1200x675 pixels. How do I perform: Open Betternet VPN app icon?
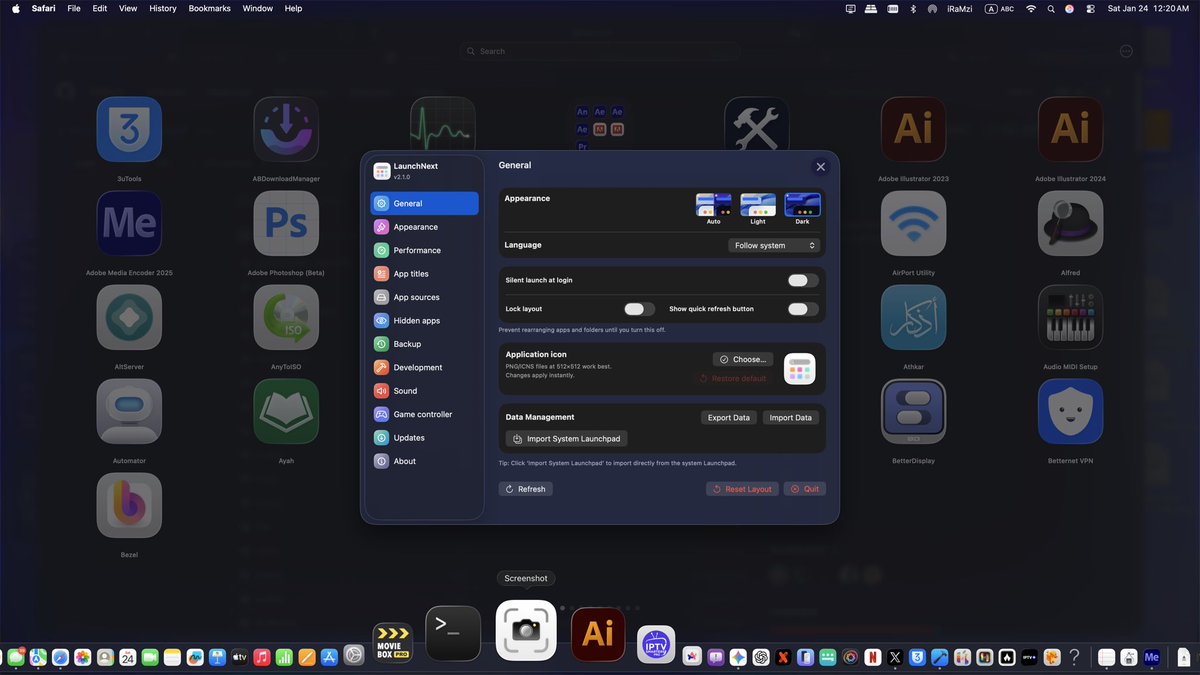click(x=1070, y=411)
